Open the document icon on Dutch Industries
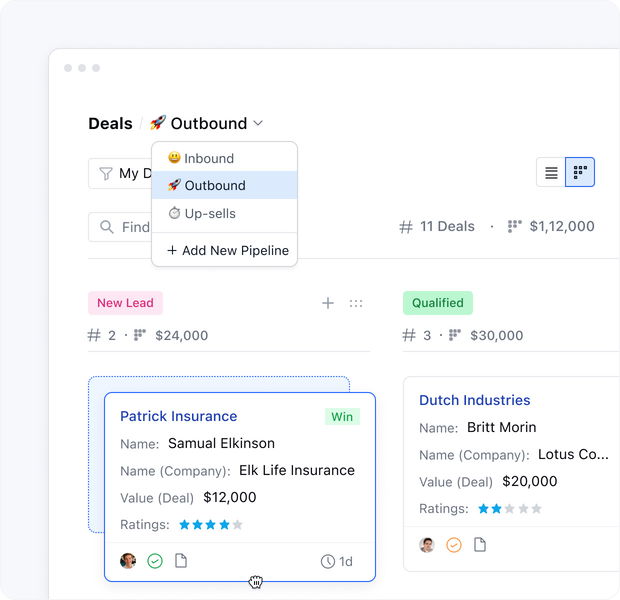Screen dimensions: 620x600 point(480,545)
